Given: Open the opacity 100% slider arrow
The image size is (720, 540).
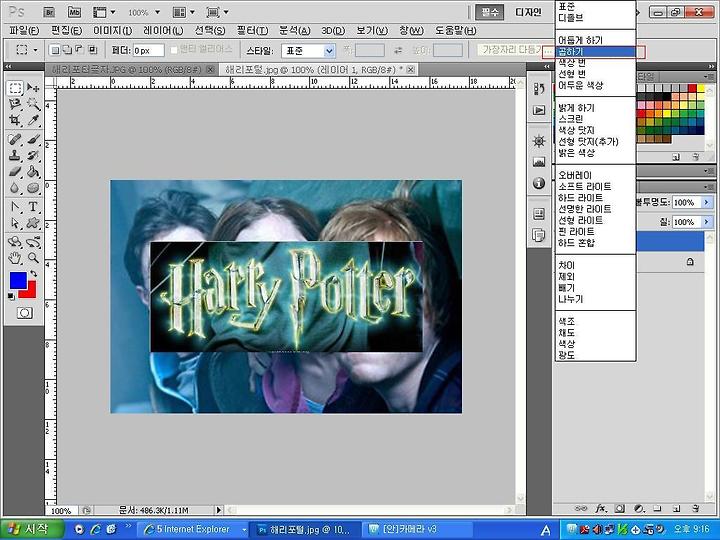Looking at the screenshot, I should 706,202.
